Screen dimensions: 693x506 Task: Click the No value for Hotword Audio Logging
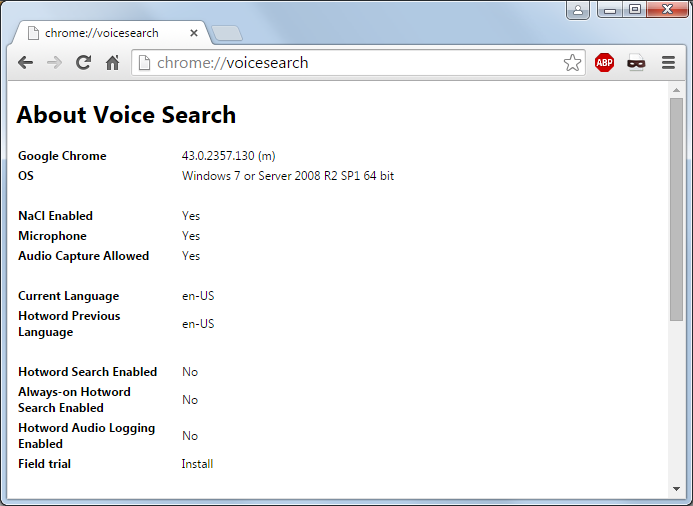tap(190, 436)
